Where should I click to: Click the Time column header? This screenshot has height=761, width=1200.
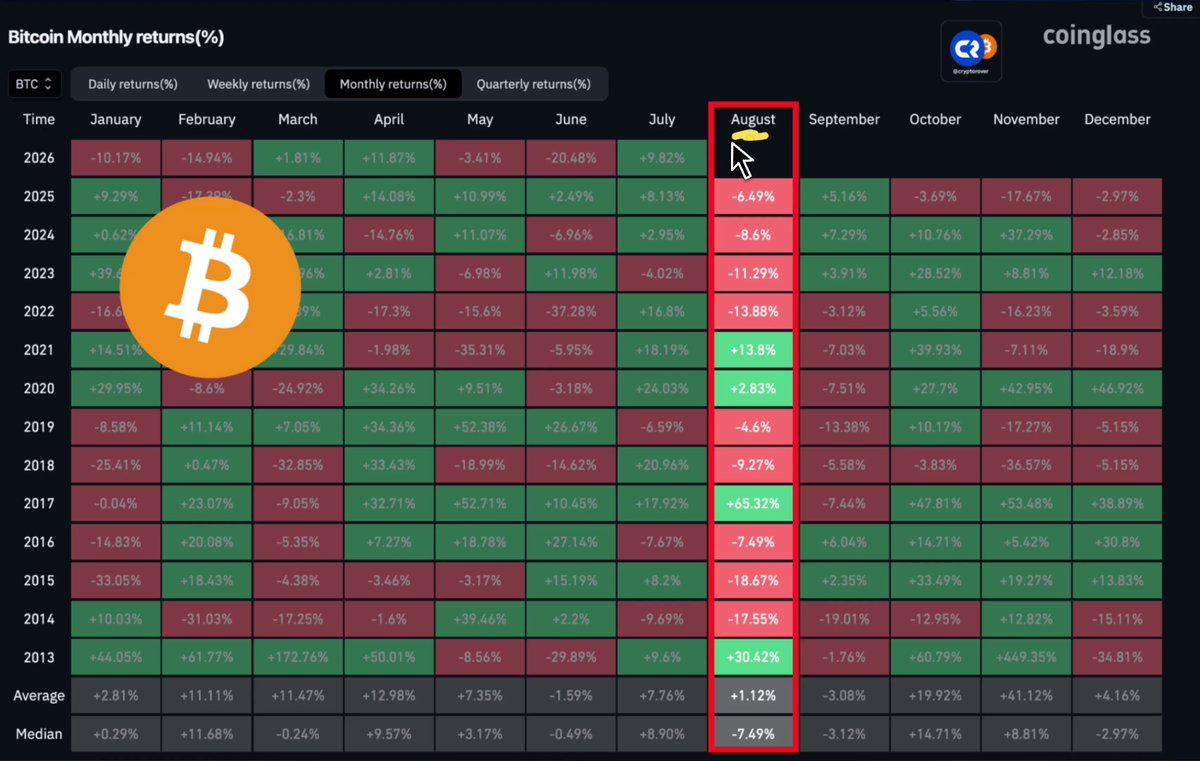[39, 119]
